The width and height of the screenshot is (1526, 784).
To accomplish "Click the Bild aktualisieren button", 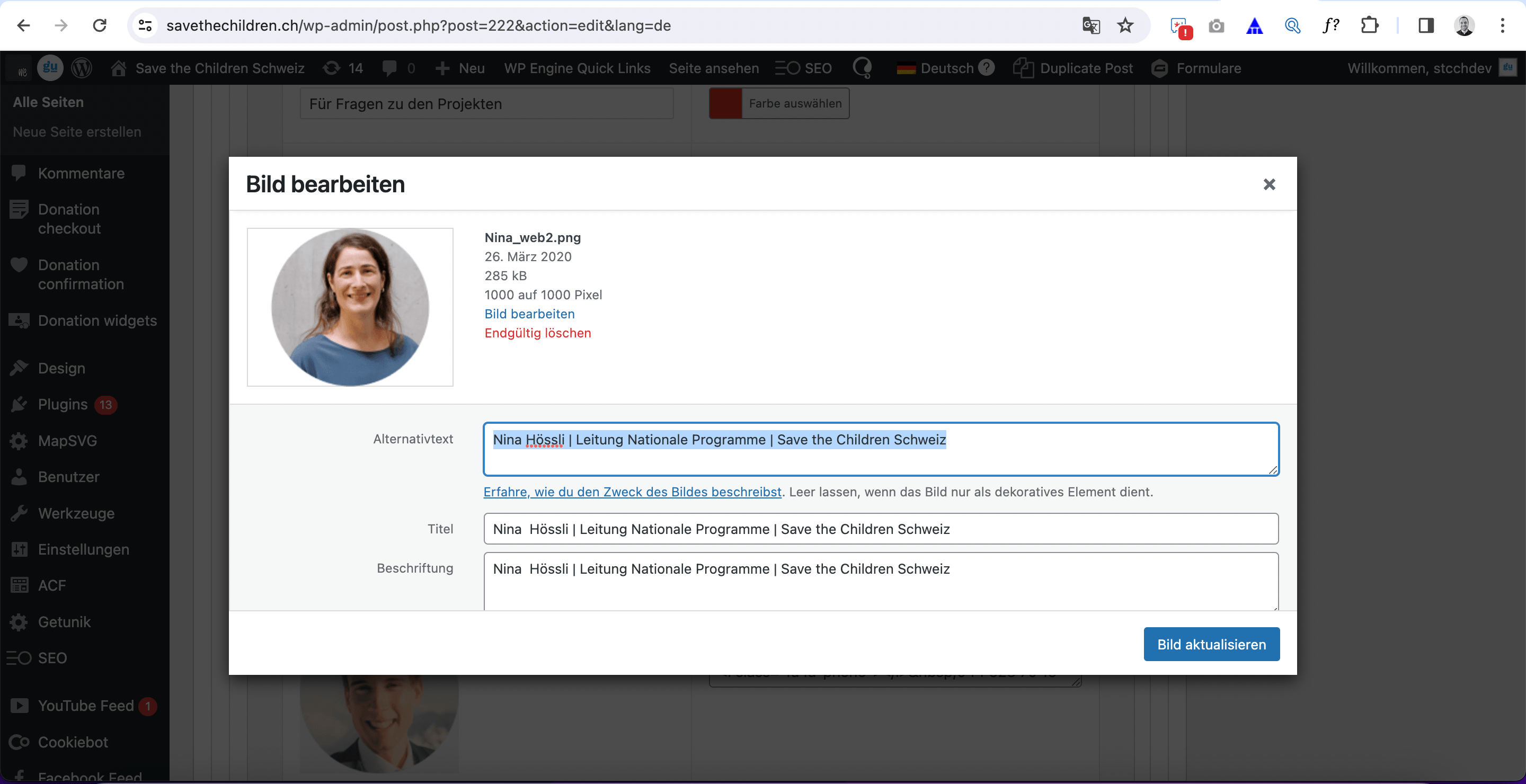I will pos(1211,644).
